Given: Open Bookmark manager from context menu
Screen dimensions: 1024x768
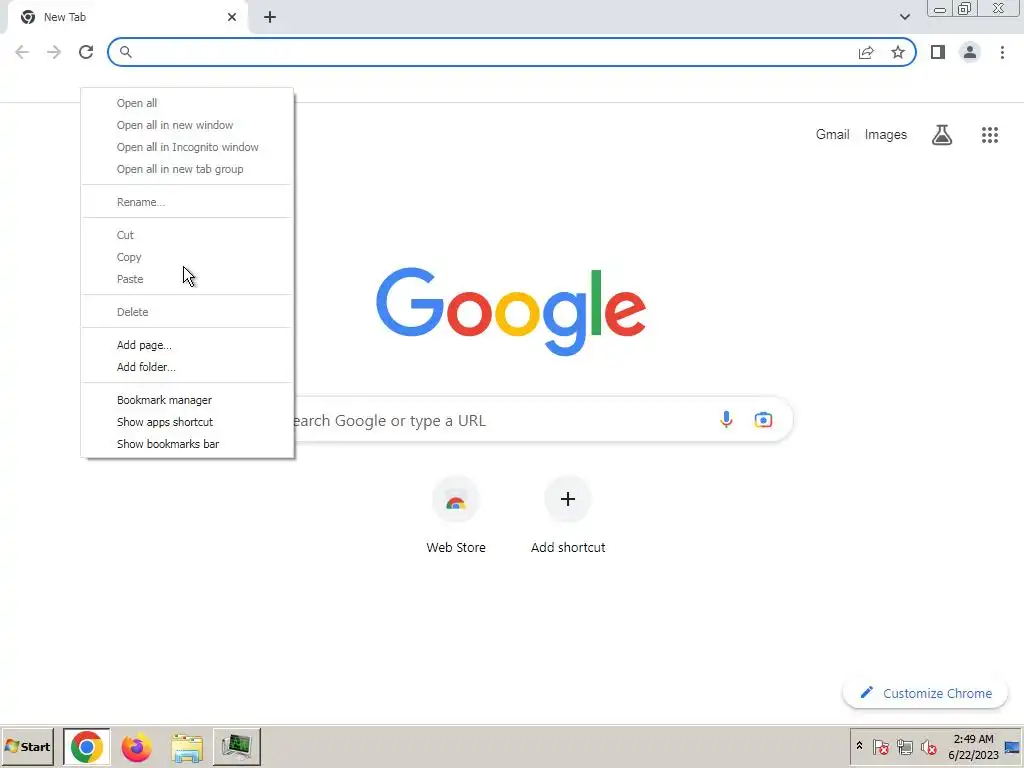Looking at the screenshot, I should [x=187, y=400].
